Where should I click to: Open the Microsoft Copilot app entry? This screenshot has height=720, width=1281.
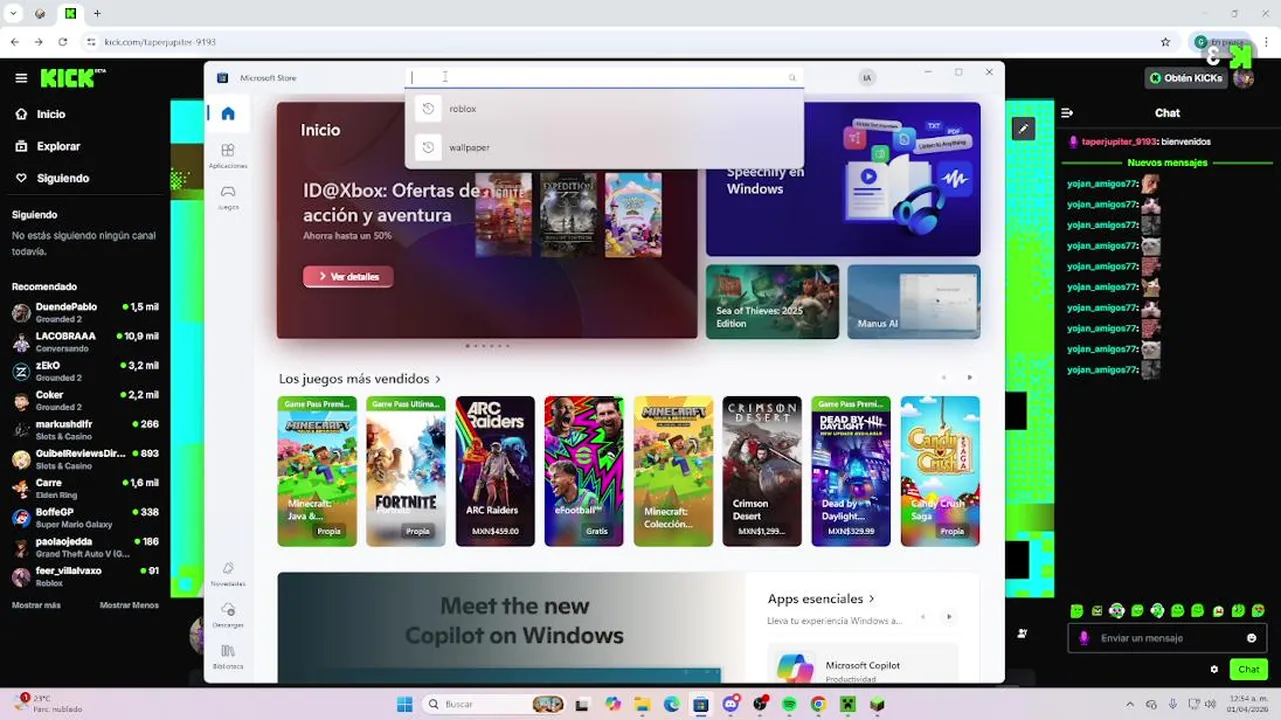coord(862,666)
